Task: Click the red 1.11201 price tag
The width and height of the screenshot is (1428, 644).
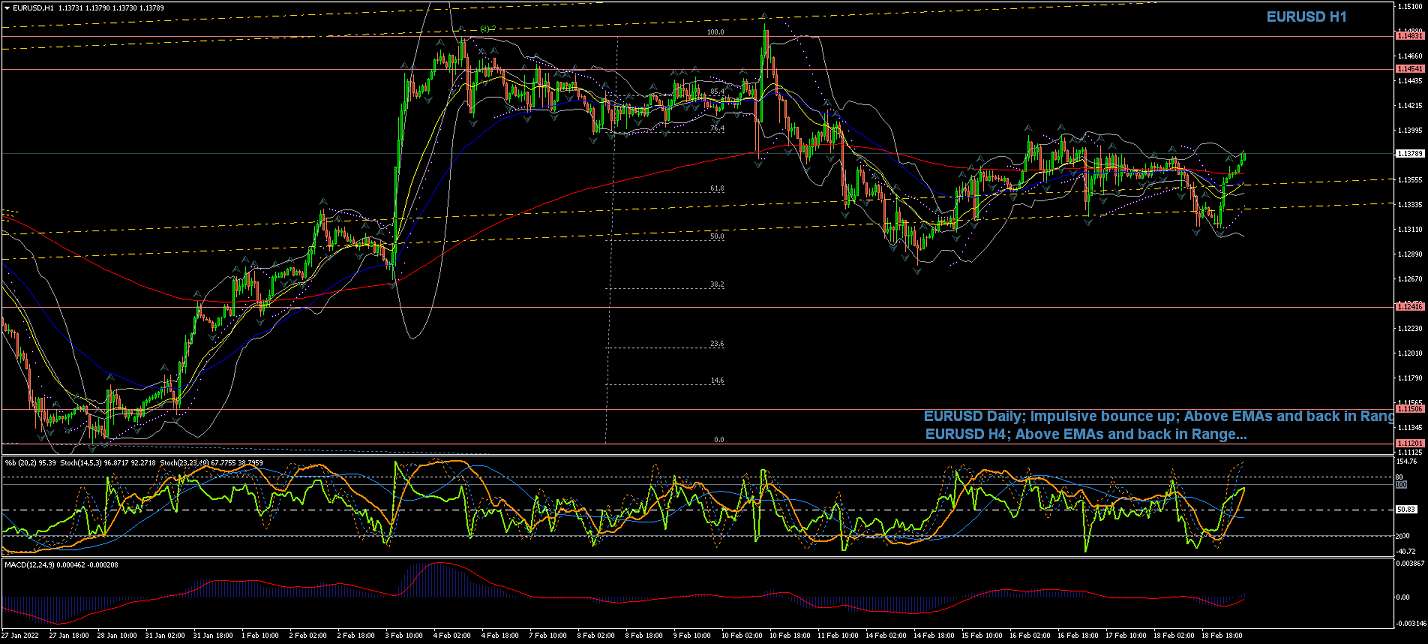Action: tap(1410, 443)
